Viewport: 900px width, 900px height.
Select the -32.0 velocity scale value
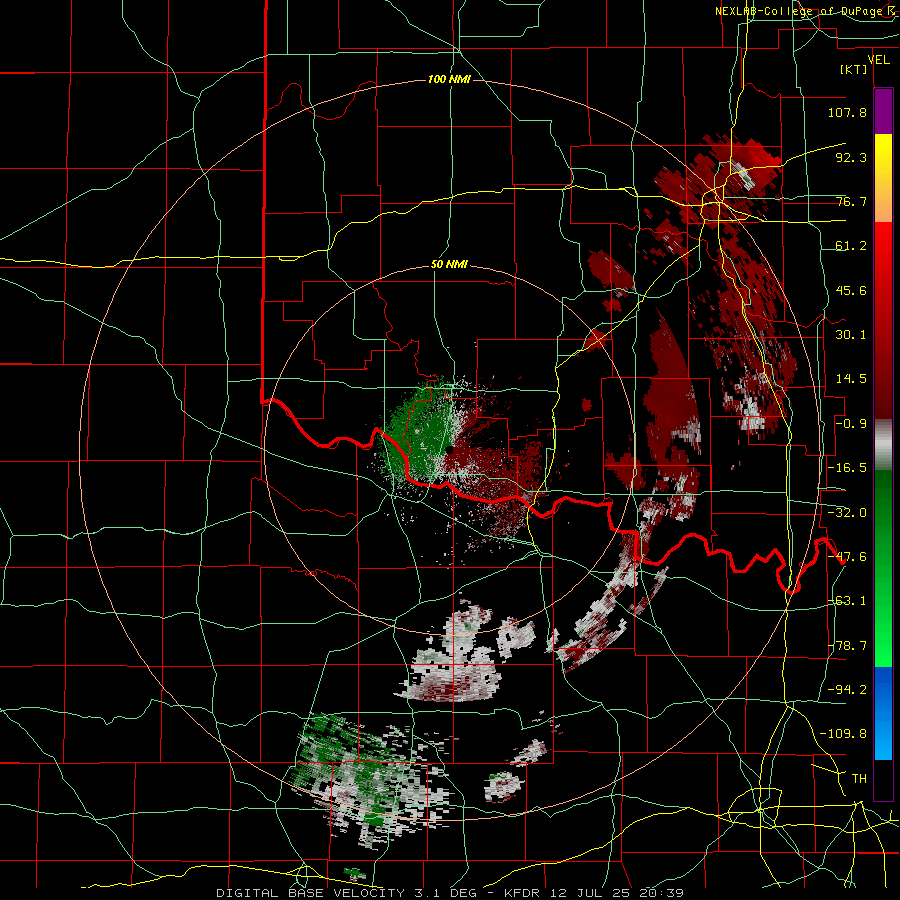coord(847,513)
